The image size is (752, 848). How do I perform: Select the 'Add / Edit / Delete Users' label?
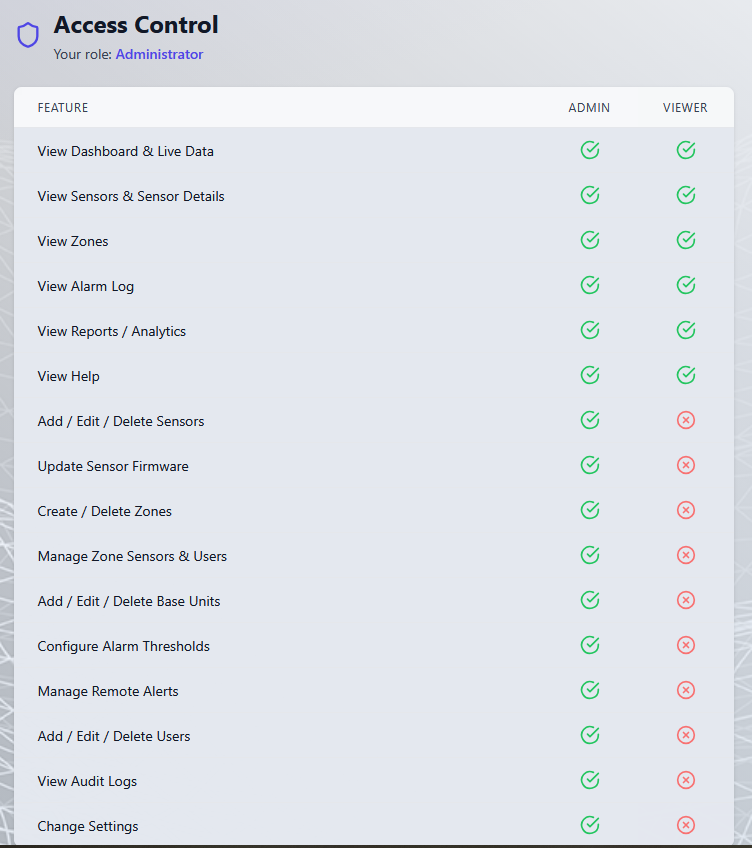(114, 736)
